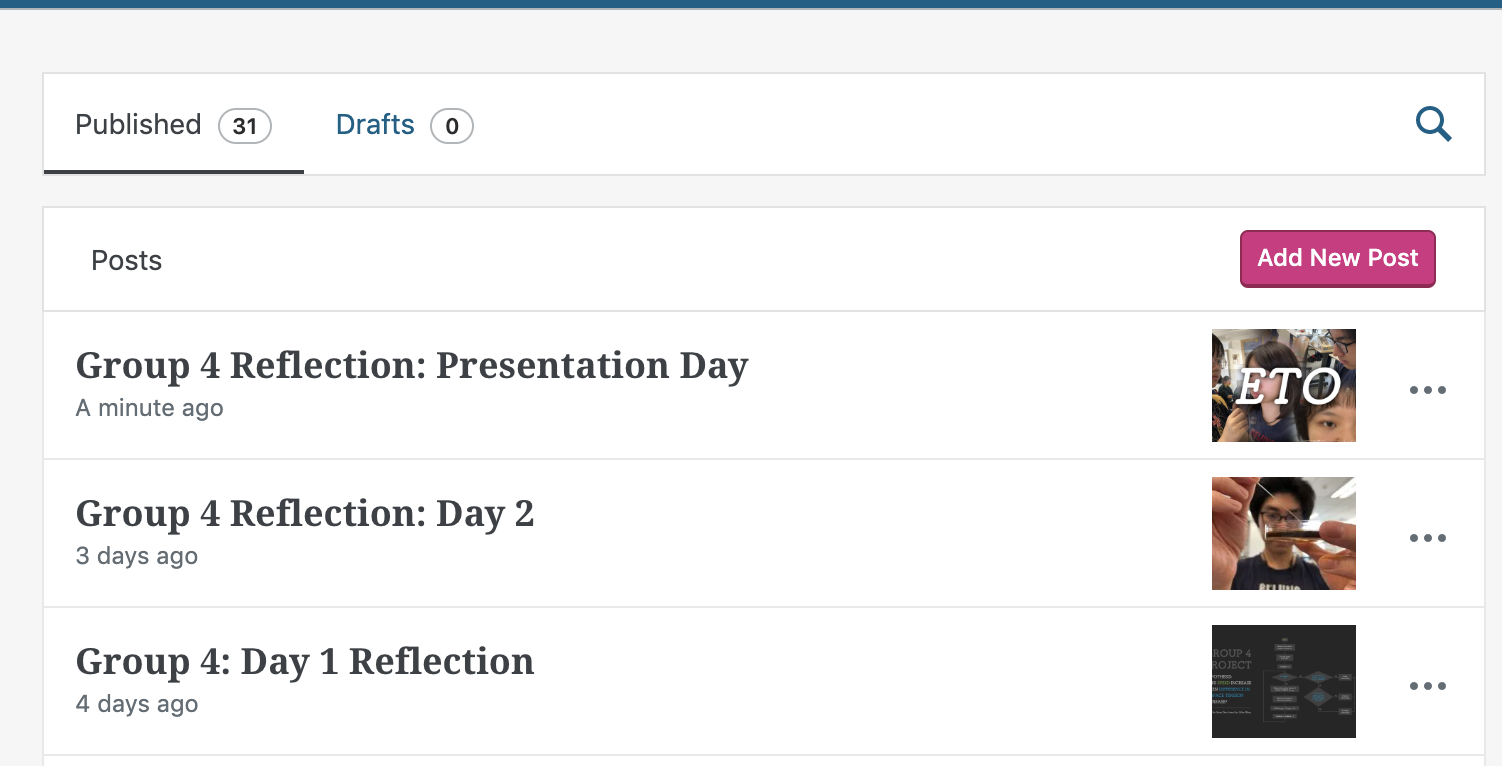Viewport: 1502px width, 766px height.
Task: Click the 'A minute ago' timestamp
Action: pos(150,408)
